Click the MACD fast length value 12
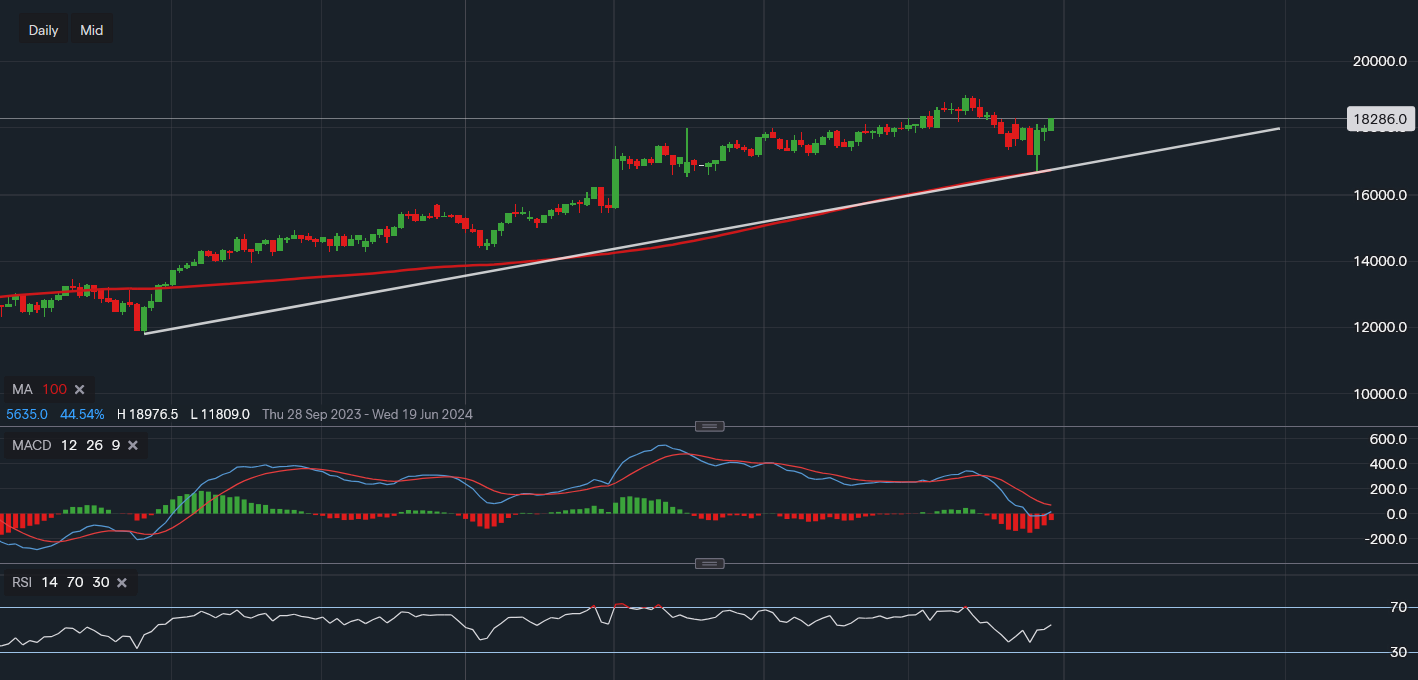Viewport: 1418px width, 680px height. [x=68, y=445]
